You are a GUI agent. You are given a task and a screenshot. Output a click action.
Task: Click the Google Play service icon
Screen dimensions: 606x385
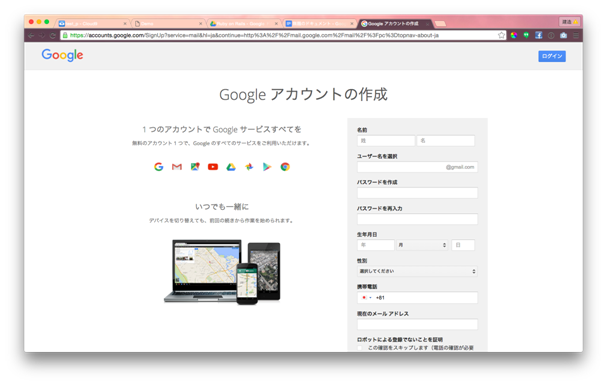click(267, 167)
